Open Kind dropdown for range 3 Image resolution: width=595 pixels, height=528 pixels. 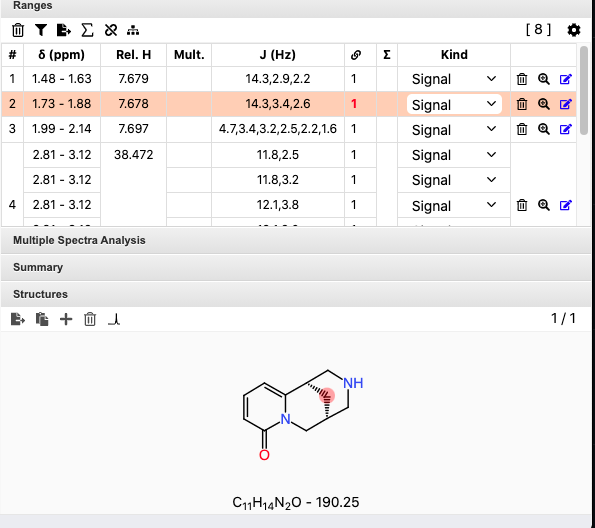(454, 130)
